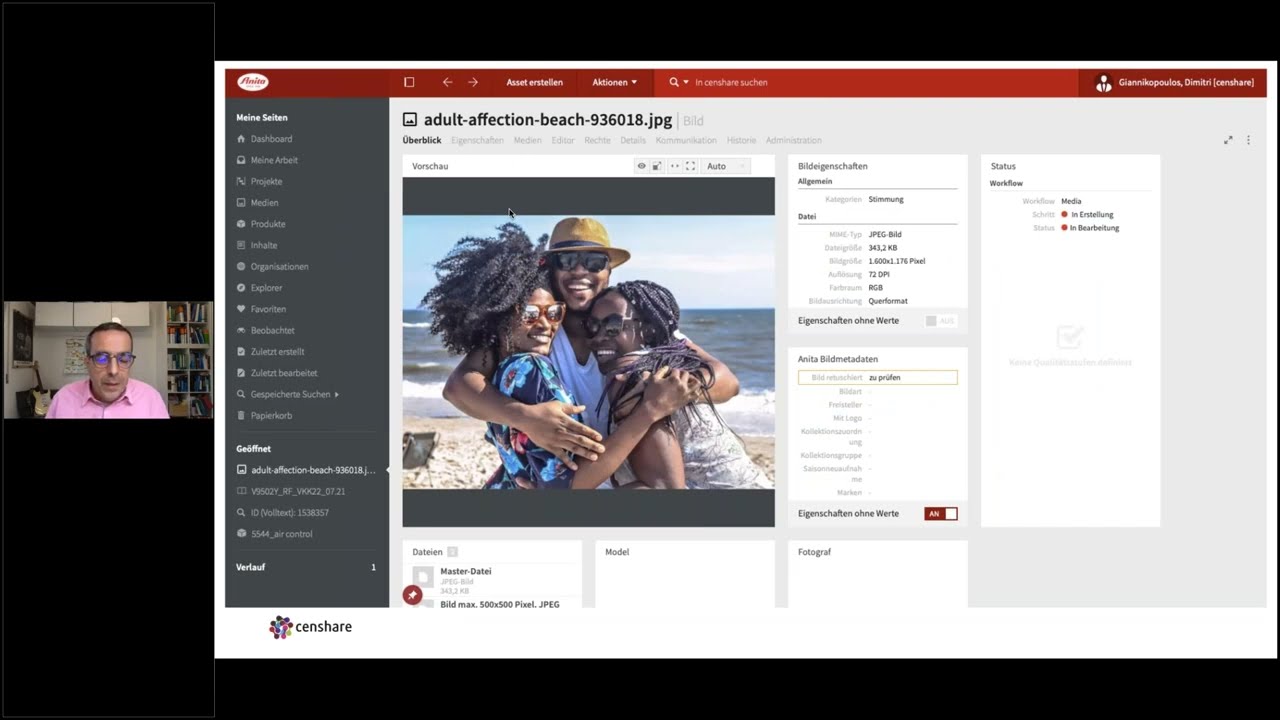Open Favoriten in the sidebar
1280x720 pixels.
pos(268,309)
